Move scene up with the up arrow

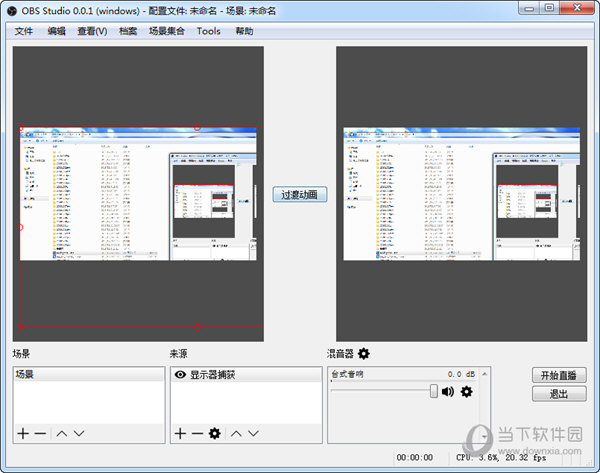61,433
